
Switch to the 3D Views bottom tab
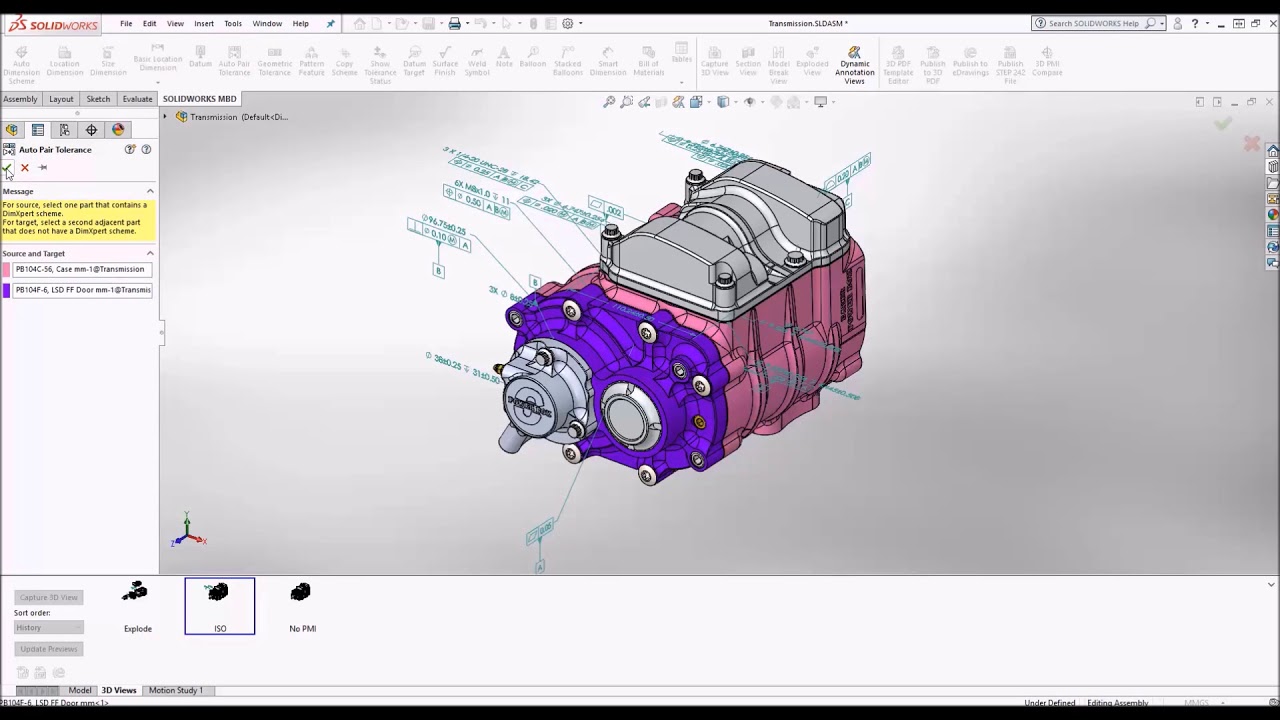pos(119,690)
